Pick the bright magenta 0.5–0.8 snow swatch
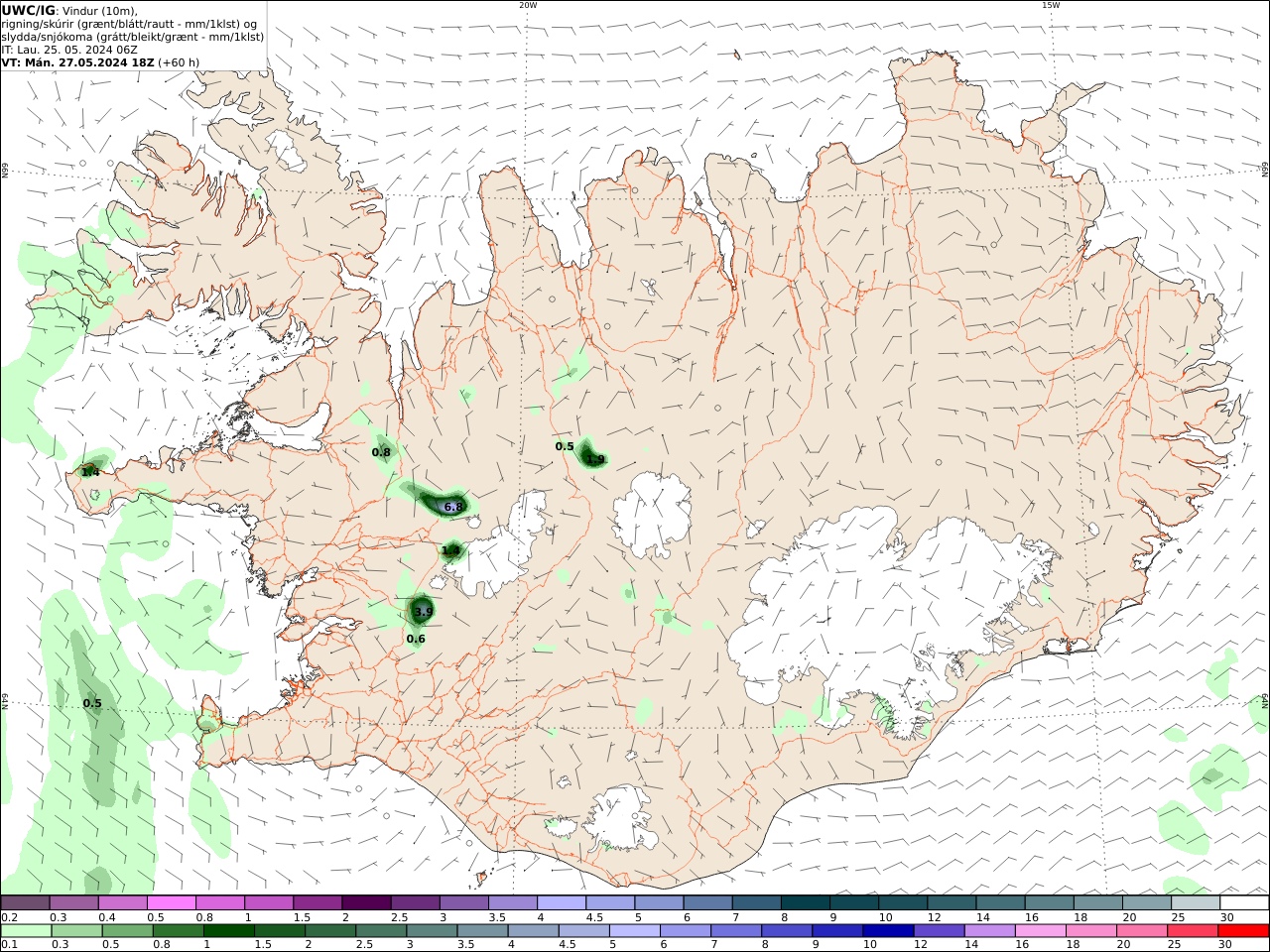 tap(172, 903)
